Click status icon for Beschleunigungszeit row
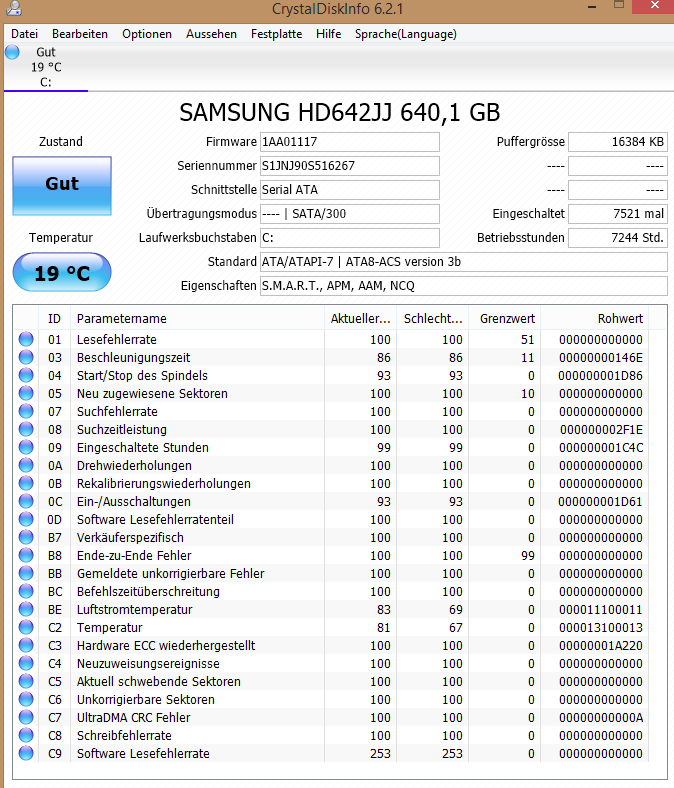The width and height of the screenshot is (674, 788). 26,357
